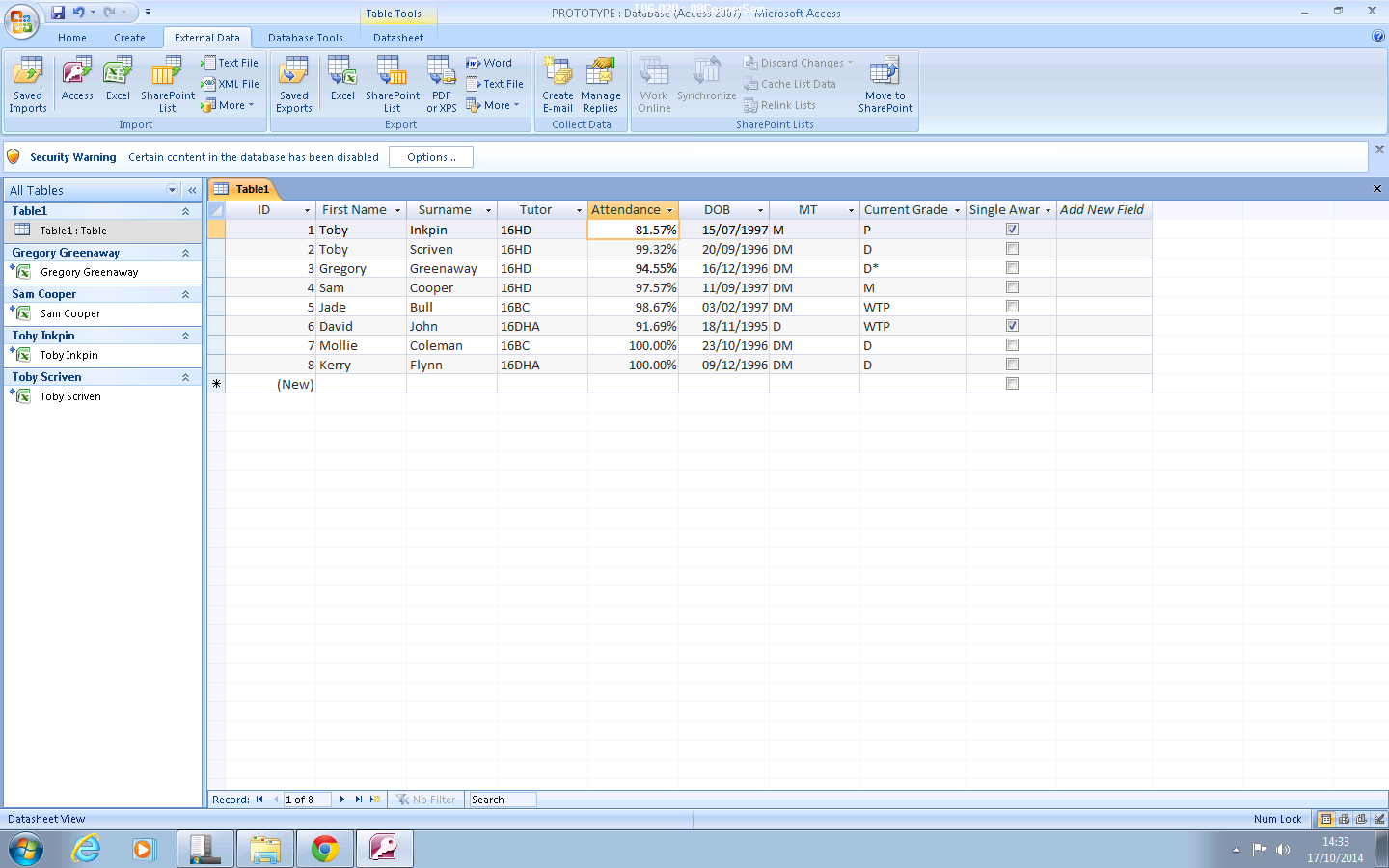Screen dimensions: 1389x868
Task: Uncheck Single Award for David John
Action: click(1011, 325)
